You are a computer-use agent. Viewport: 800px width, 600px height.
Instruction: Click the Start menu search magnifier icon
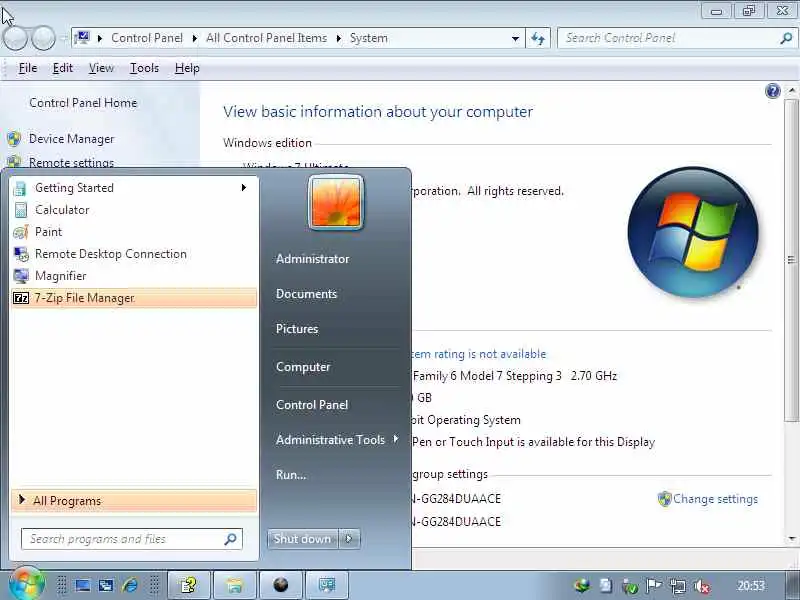pos(230,539)
